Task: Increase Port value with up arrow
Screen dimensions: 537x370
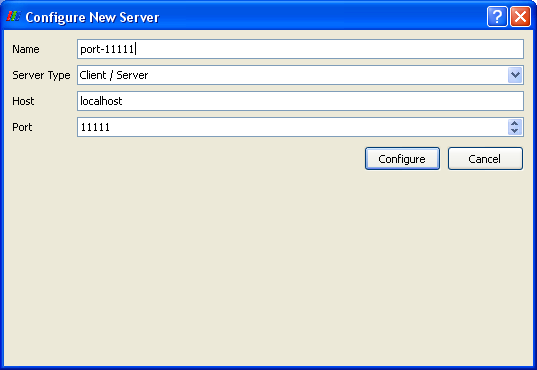Action: tap(514, 123)
